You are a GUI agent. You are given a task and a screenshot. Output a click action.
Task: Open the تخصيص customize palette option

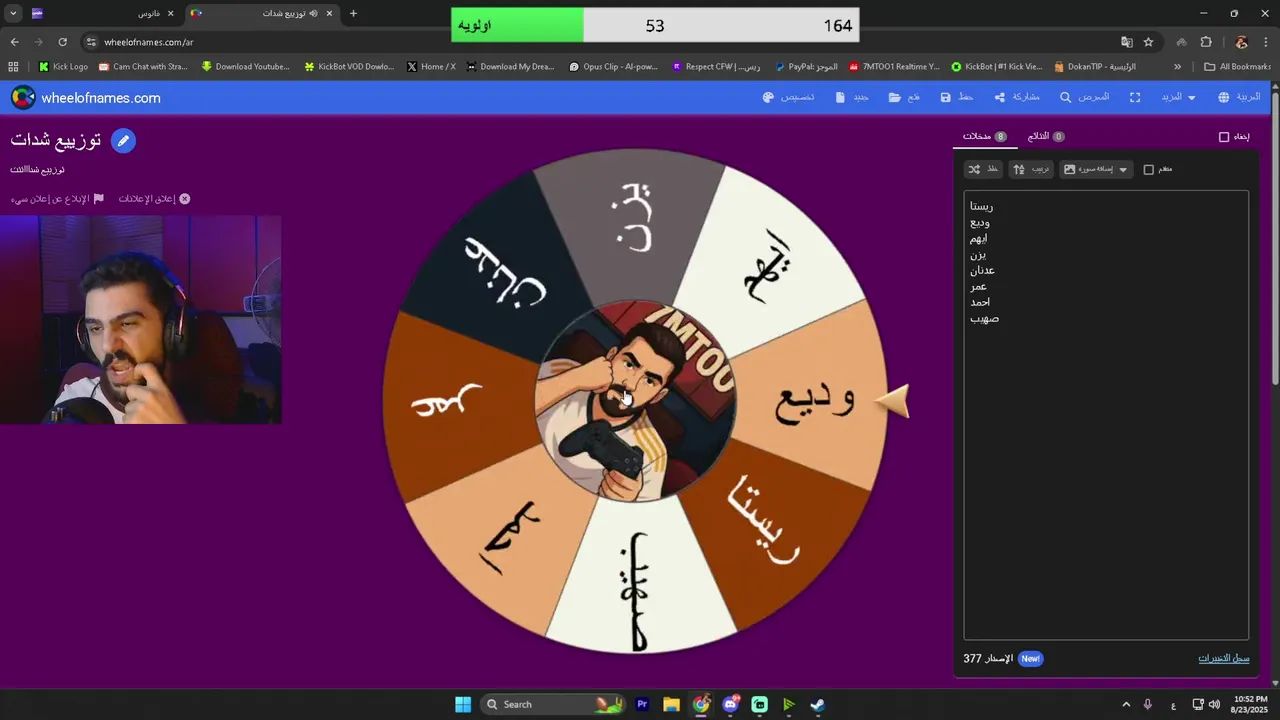pos(788,97)
